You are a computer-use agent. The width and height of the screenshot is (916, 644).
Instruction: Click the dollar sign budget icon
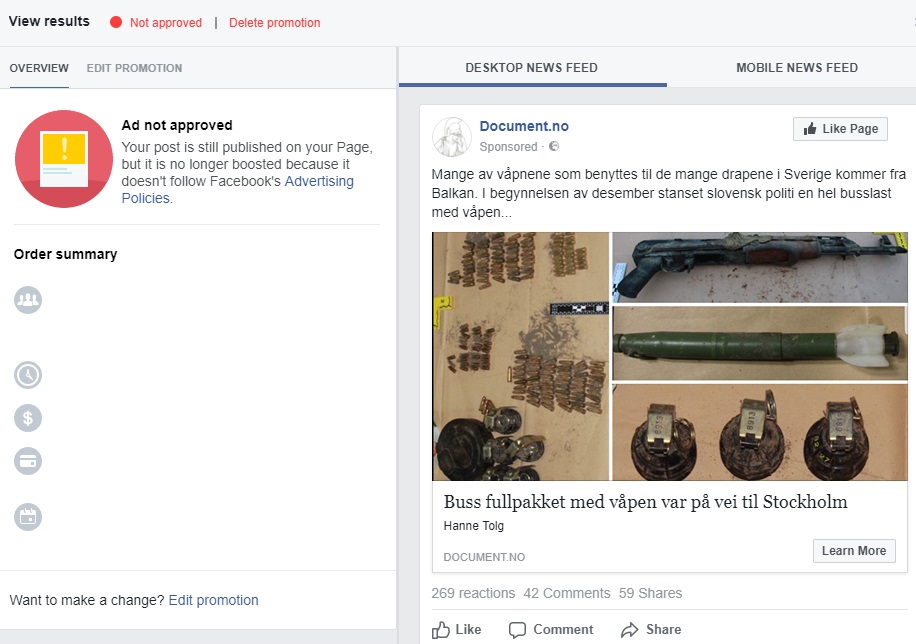(x=28, y=418)
